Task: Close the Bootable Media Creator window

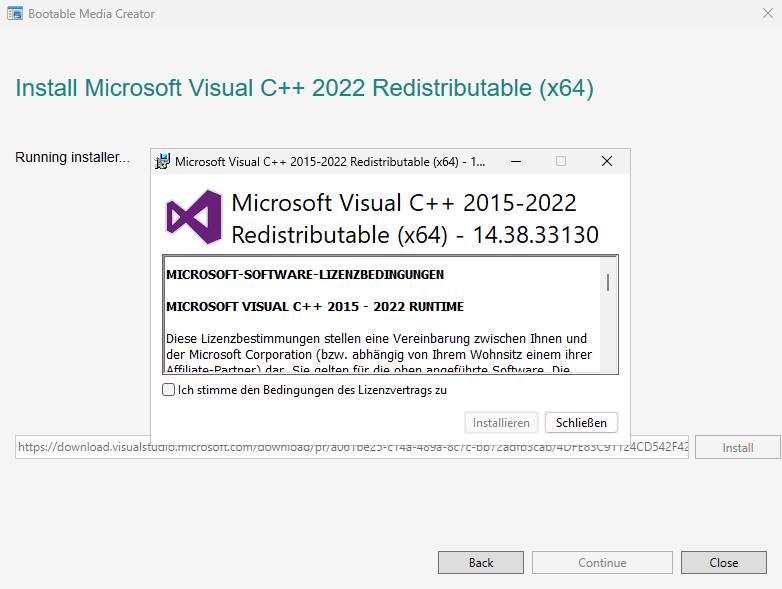Action: 768,13
